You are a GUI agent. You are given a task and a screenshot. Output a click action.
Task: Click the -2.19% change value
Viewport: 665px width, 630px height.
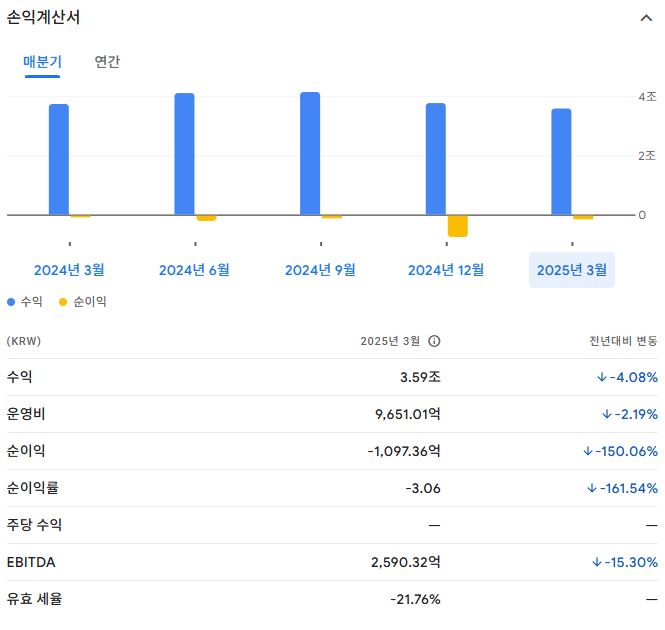point(630,414)
